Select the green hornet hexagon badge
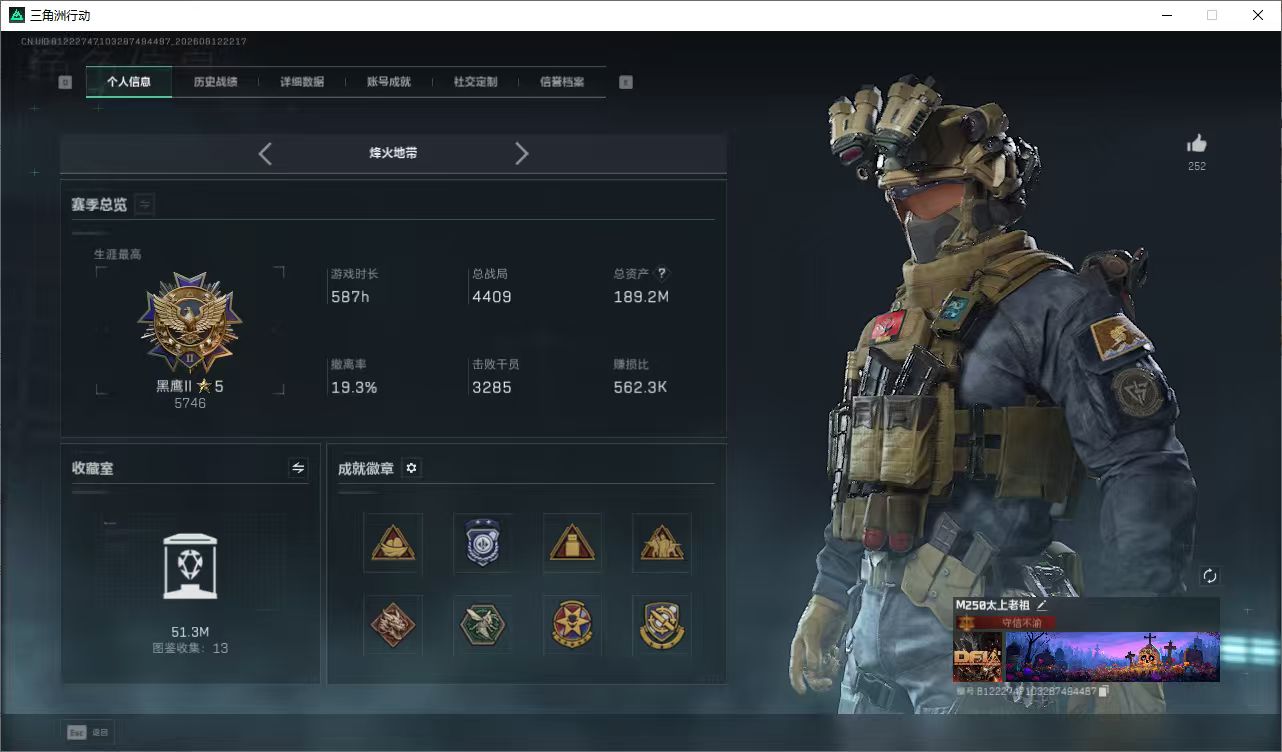 483,625
